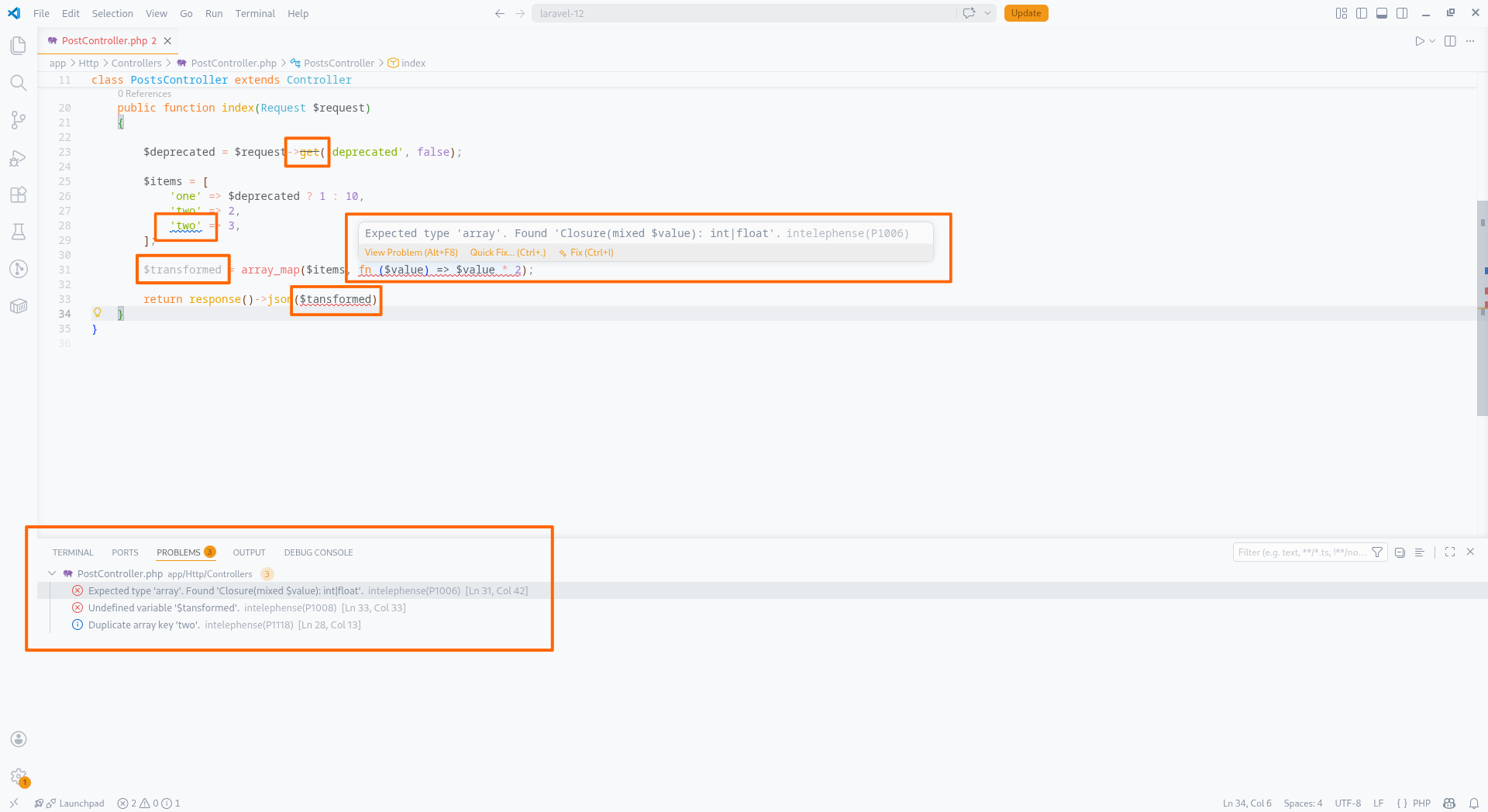Click View Problem link in hover popup
This screenshot has height=812, width=1488.
point(411,253)
